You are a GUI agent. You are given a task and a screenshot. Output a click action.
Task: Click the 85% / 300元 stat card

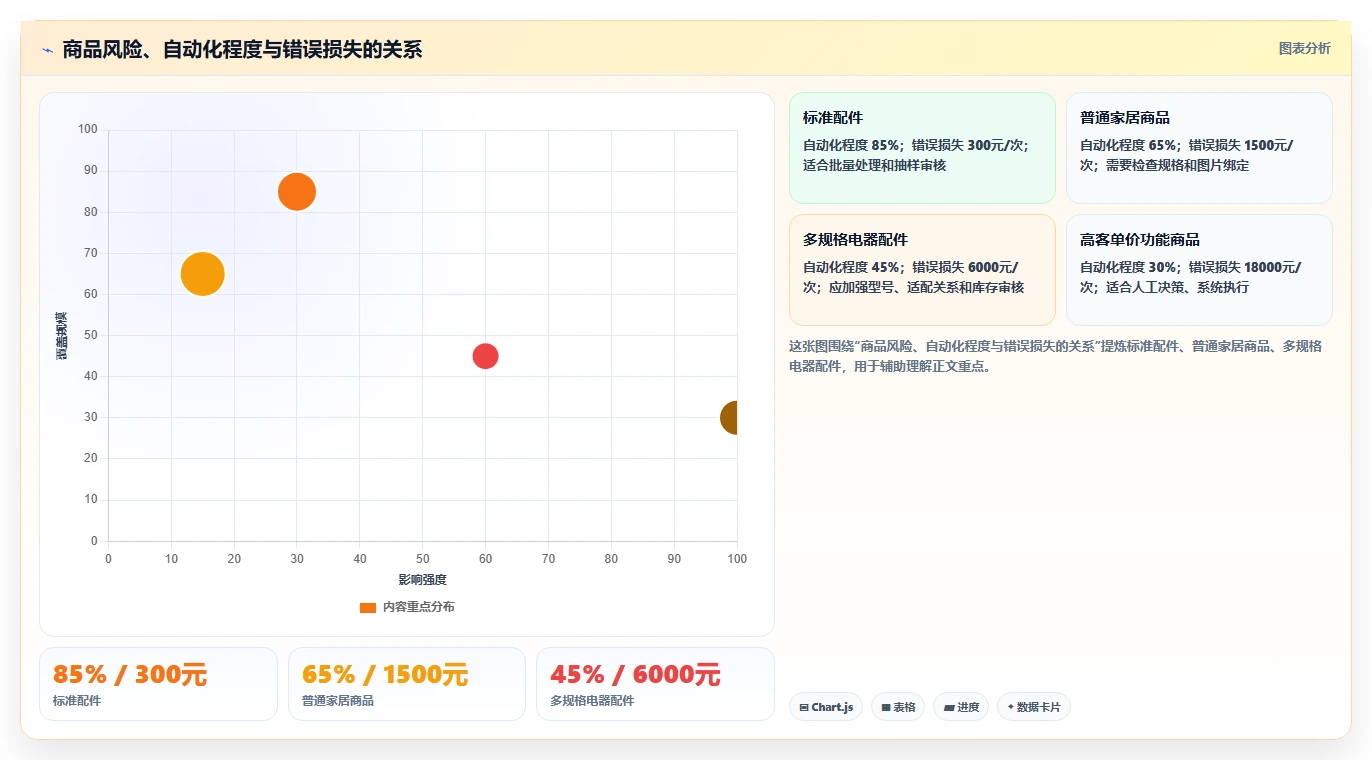click(158, 684)
